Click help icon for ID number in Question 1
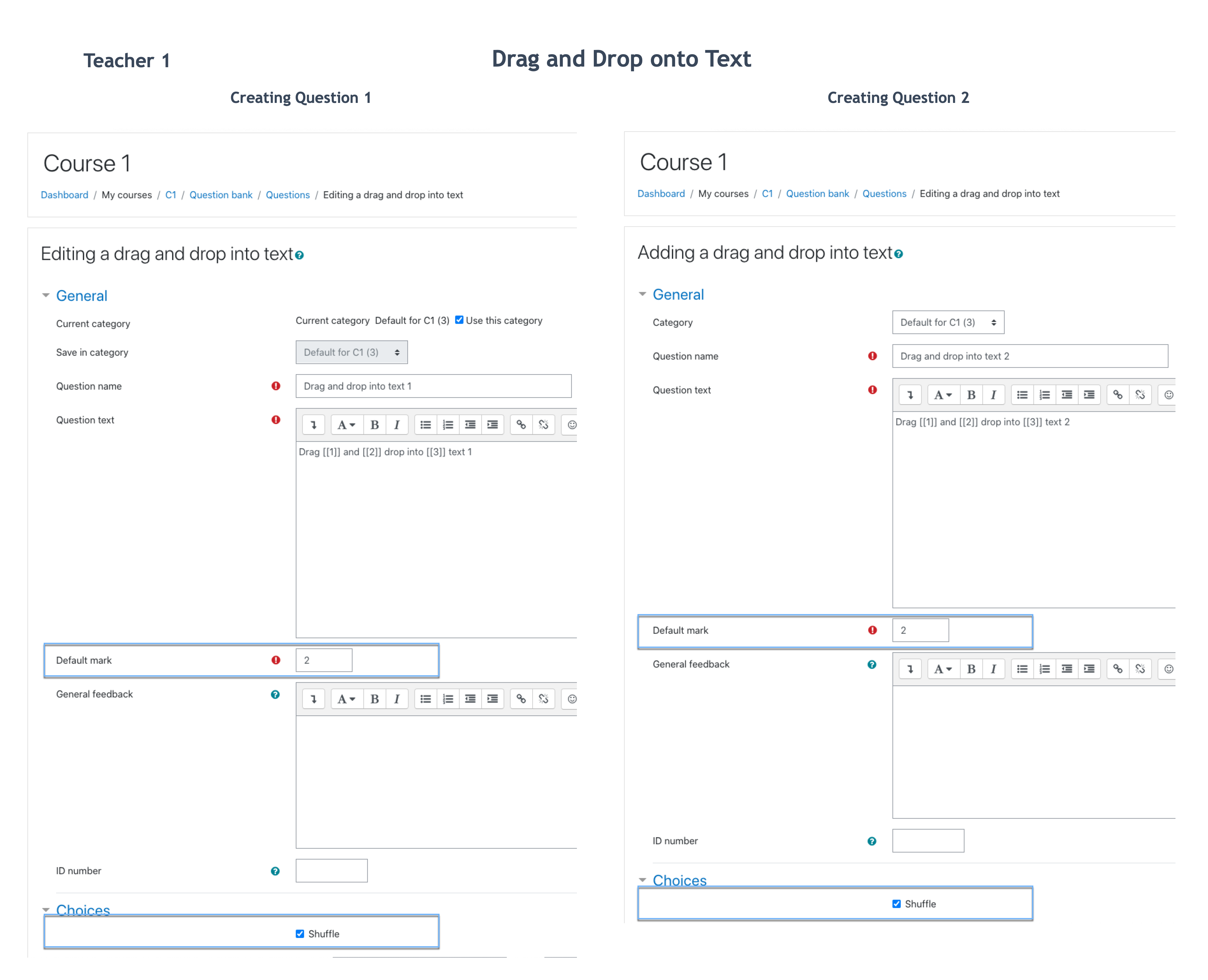This screenshot has height=980, width=1208. 275,871
